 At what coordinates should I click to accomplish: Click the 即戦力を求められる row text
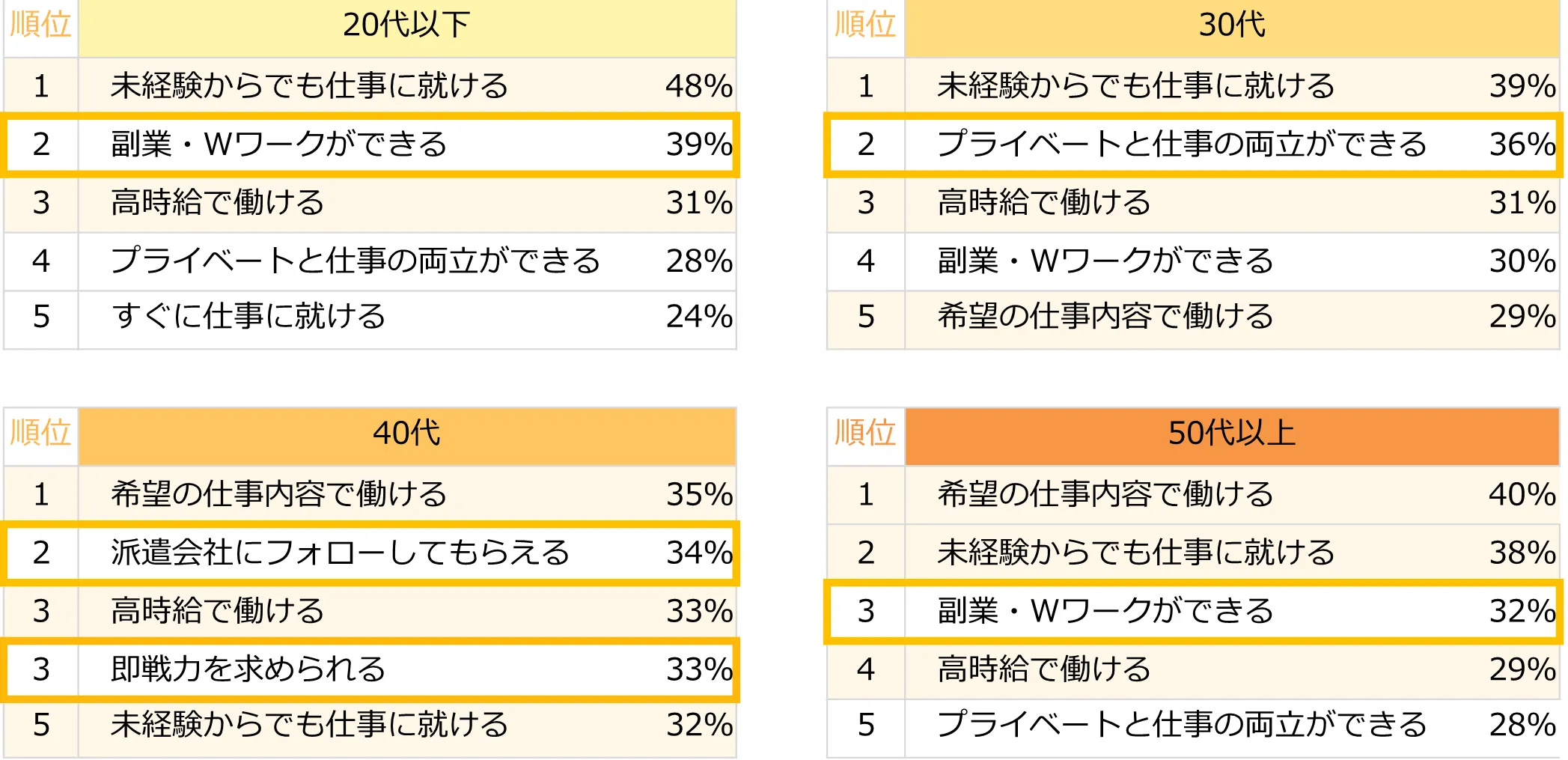pos(248,669)
